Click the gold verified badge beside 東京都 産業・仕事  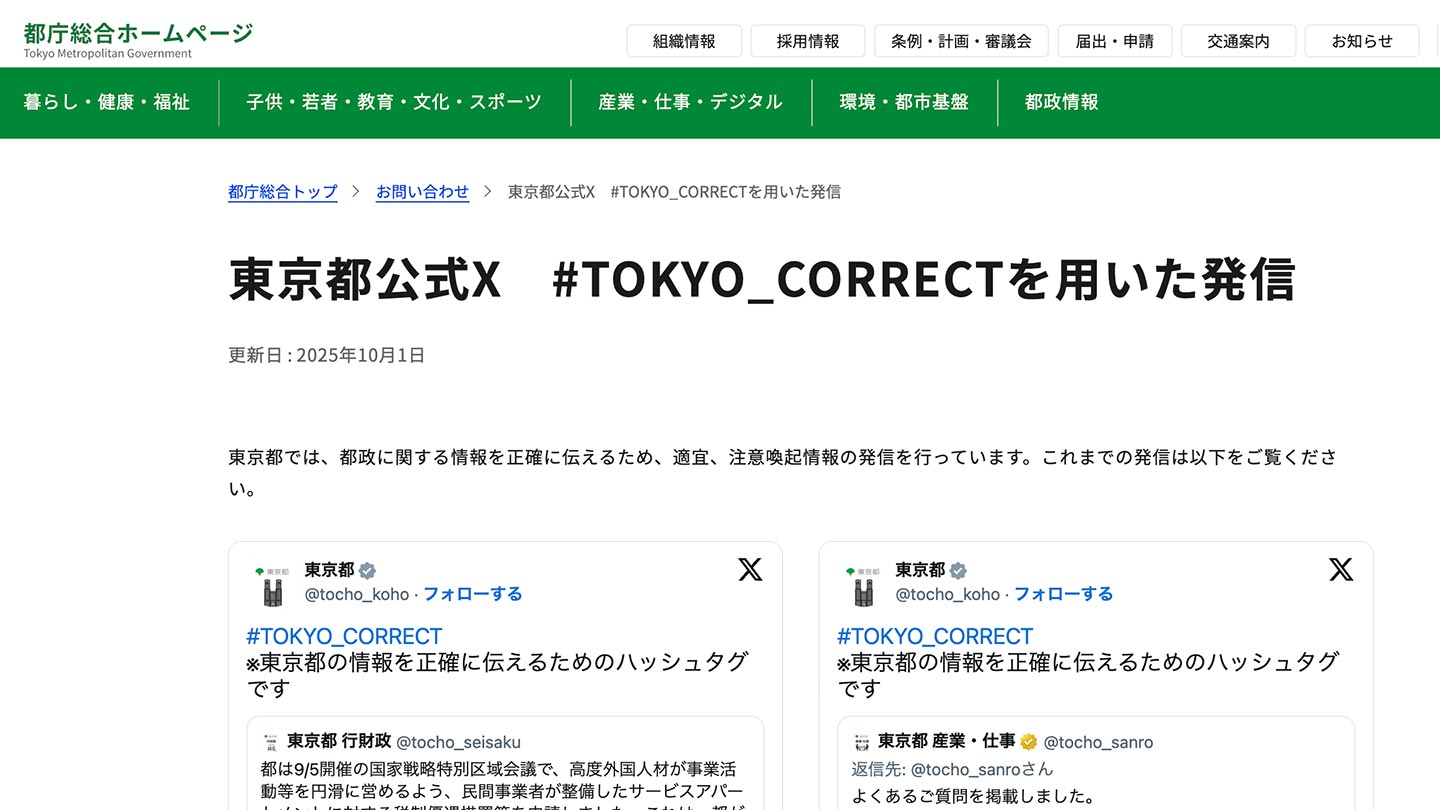1027,742
